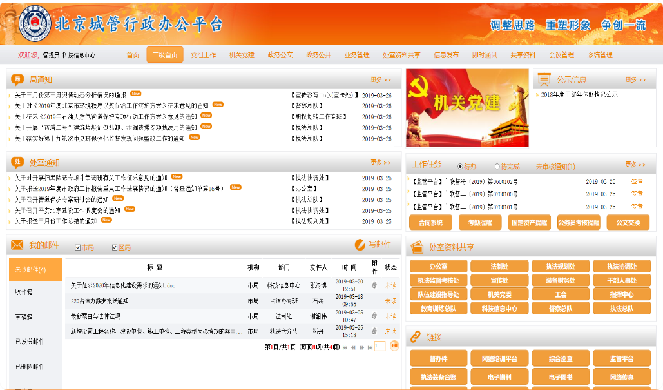The height and width of the screenshot is (390, 663).
Task: Go to previous page of mail list
Action: (x=353, y=347)
